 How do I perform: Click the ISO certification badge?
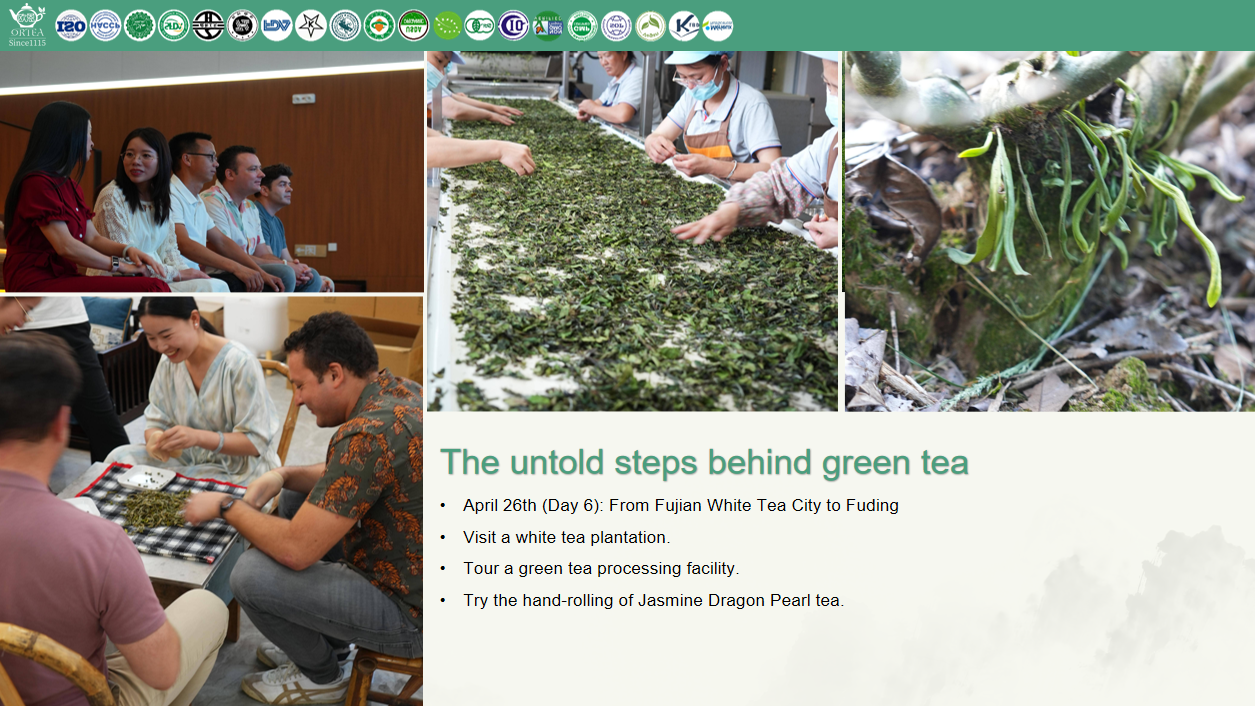(71, 25)
